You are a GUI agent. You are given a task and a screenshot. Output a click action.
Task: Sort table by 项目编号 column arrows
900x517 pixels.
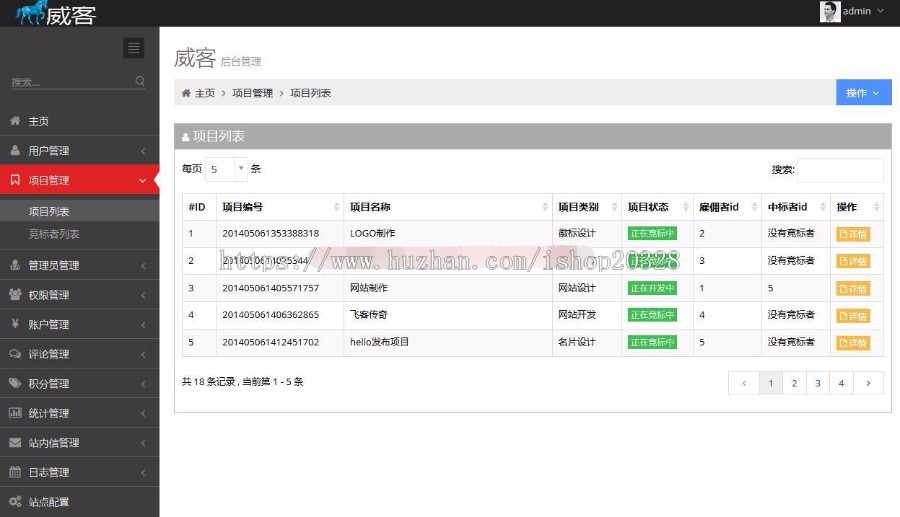point(336,207)
